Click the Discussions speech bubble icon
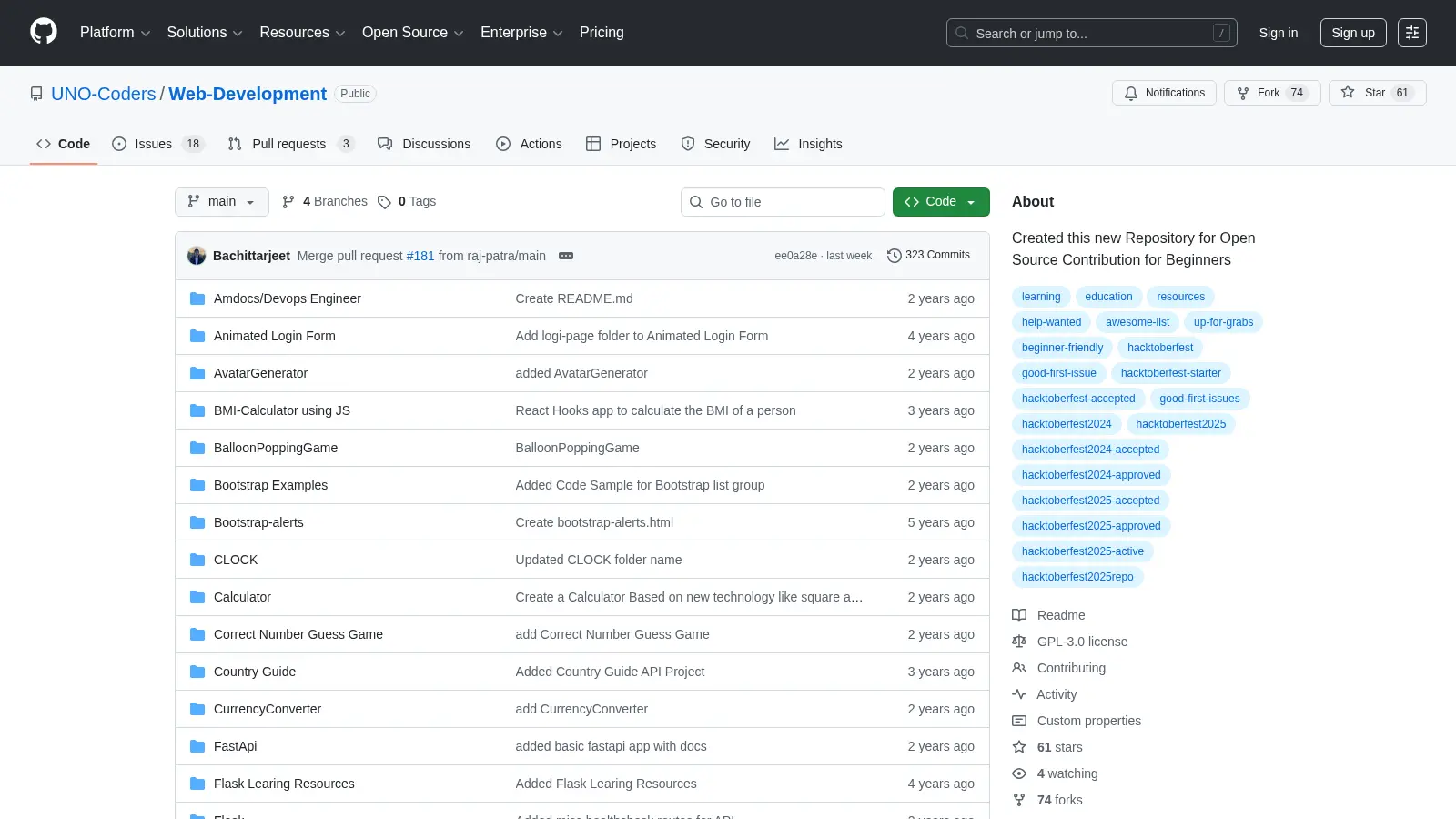 [x=385, y=144]
